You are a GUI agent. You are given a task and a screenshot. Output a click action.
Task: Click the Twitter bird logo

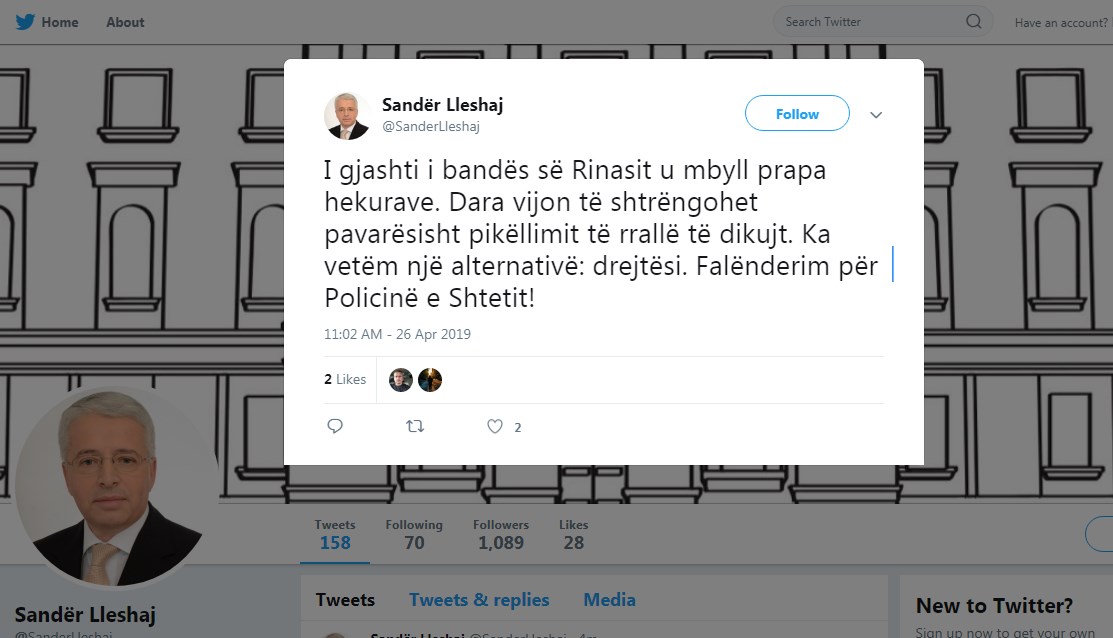[x=25, y=22]
